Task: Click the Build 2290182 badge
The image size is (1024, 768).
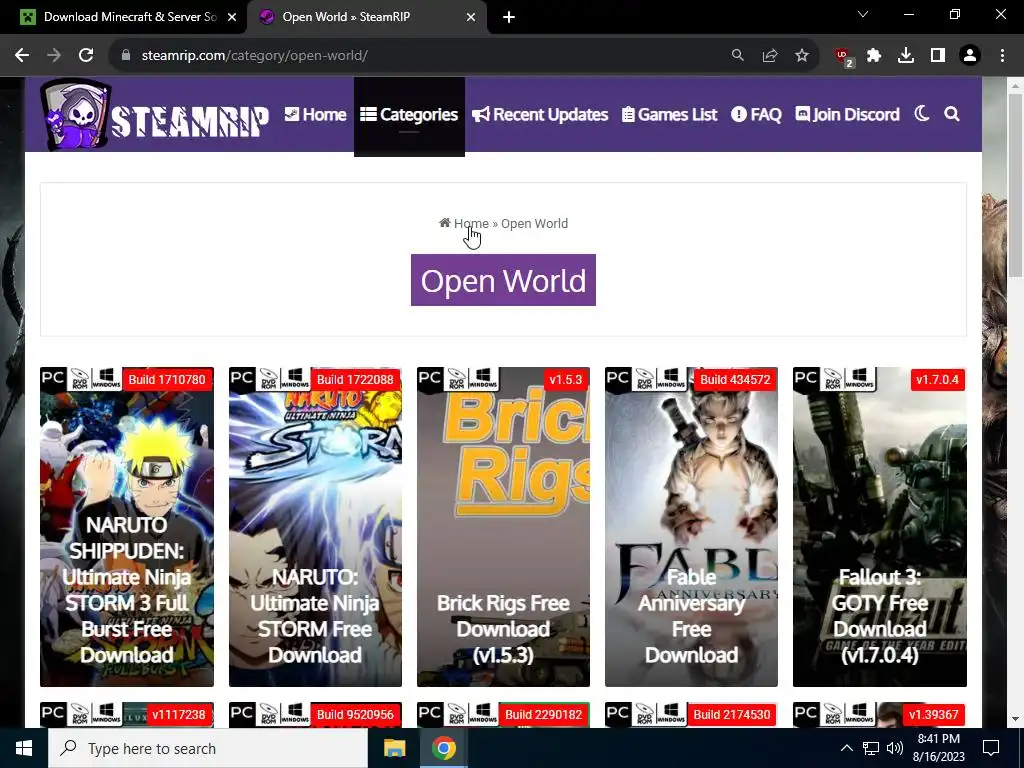Action: pos(543,714)
